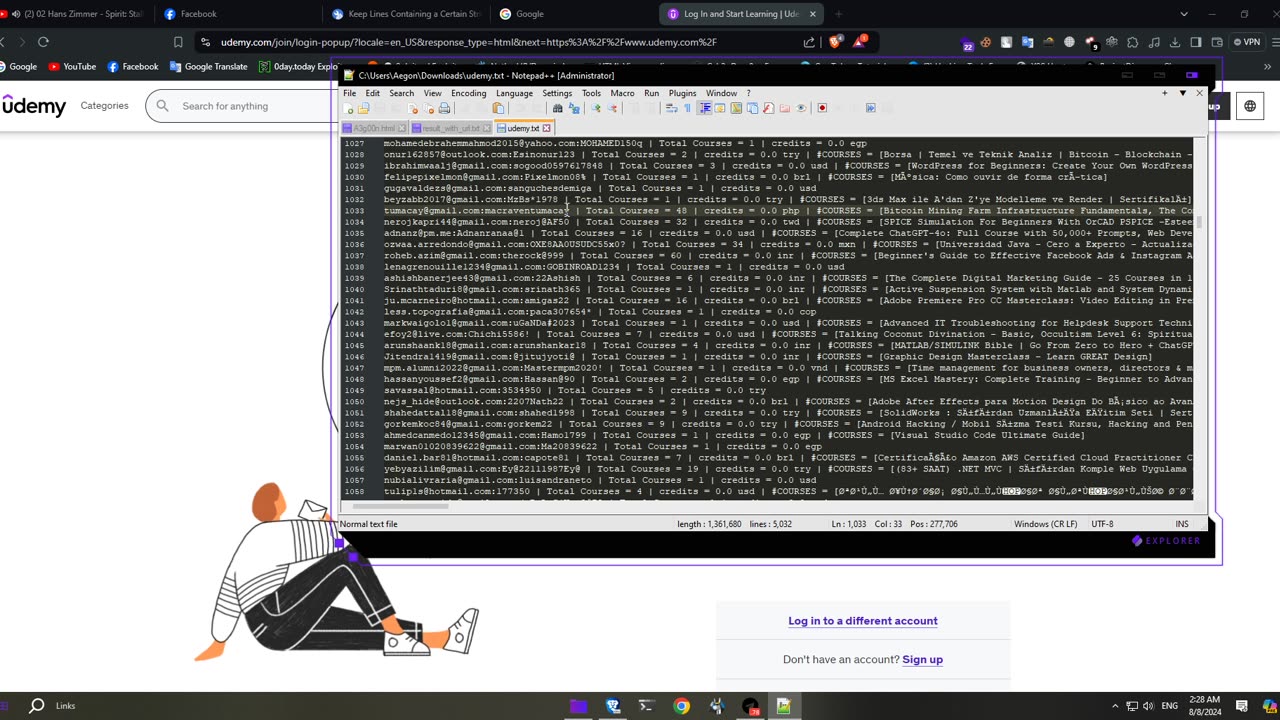This screenshot has width=1280, height=720.
Task: Toggle file monitoring eye icon
Action: coord(801,108)
